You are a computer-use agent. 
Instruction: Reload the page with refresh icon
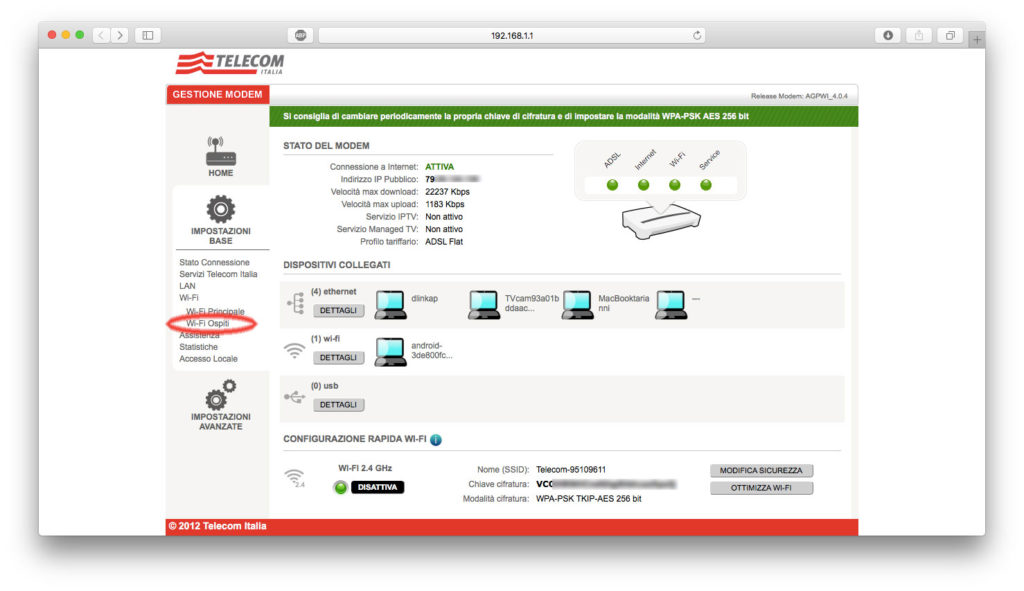pyautogui.click(x=697, y=35)
